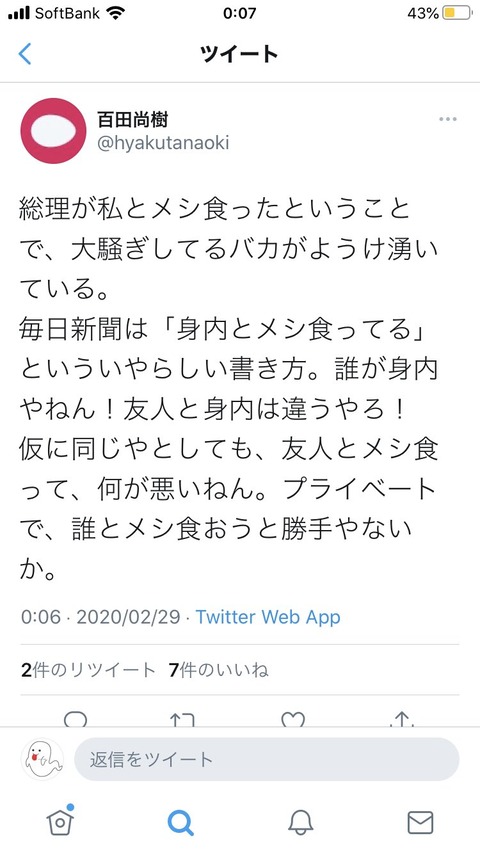This screenshot has height=854, width=480.
Task: Tap the reply speech bubble icon
Action: (75, 720)
